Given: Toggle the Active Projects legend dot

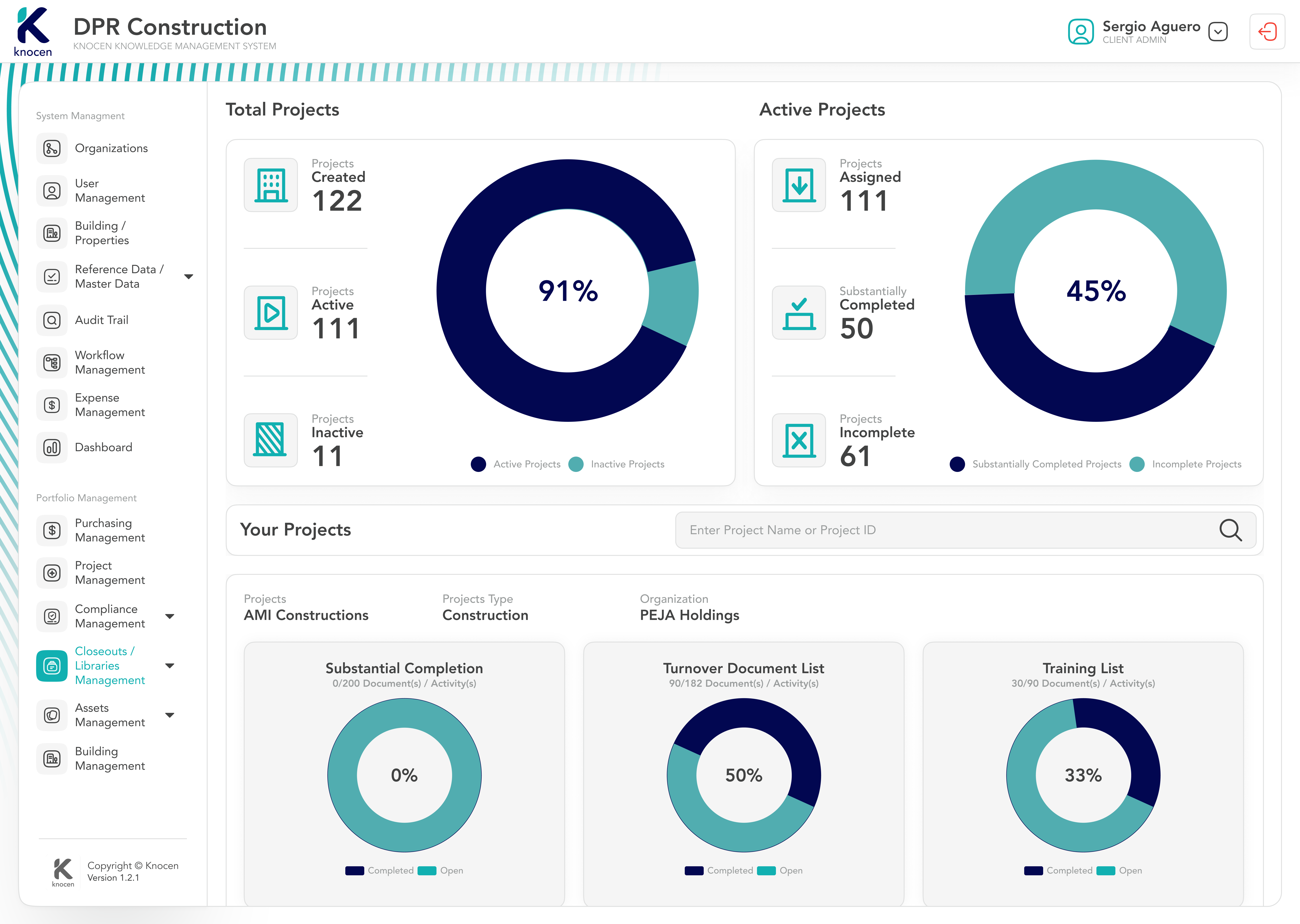Looking at the screenshot, I should [478, 464].
